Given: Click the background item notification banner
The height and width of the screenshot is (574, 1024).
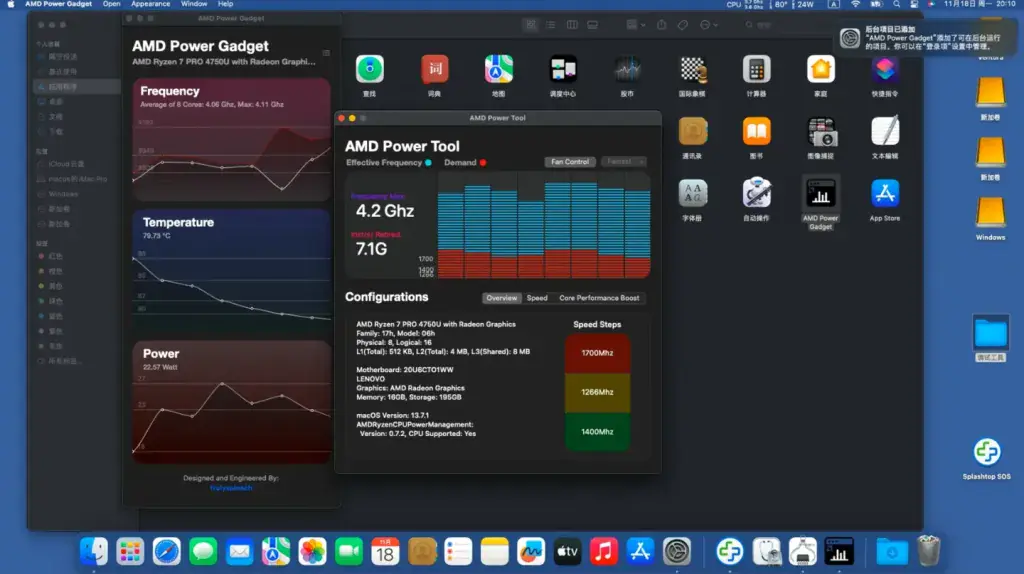Looking at the screenshot, I should click(x=929, y=38).
